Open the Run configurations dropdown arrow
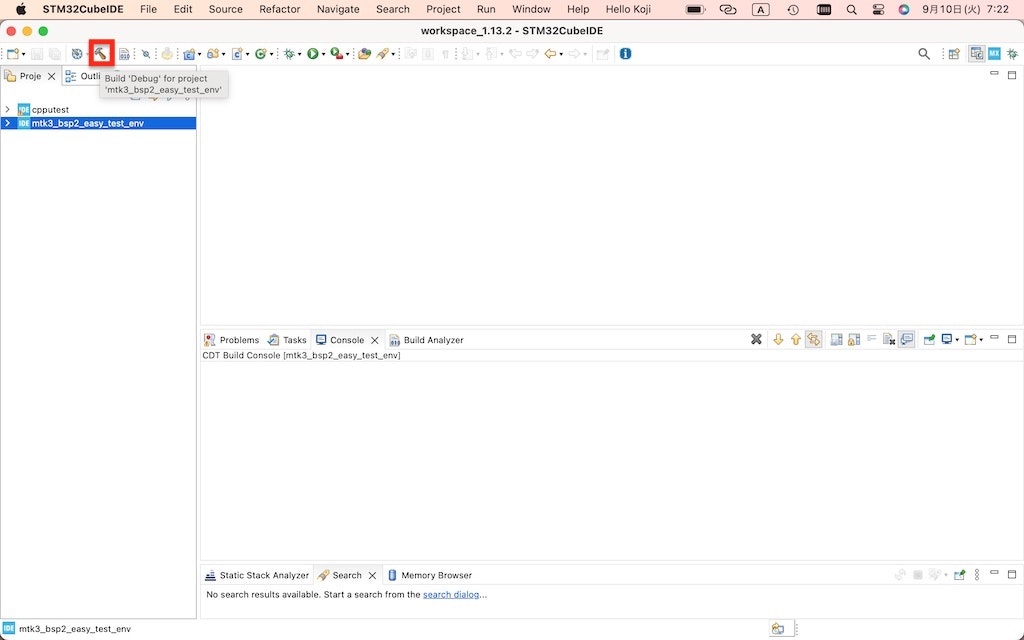 tap(321, 54)
